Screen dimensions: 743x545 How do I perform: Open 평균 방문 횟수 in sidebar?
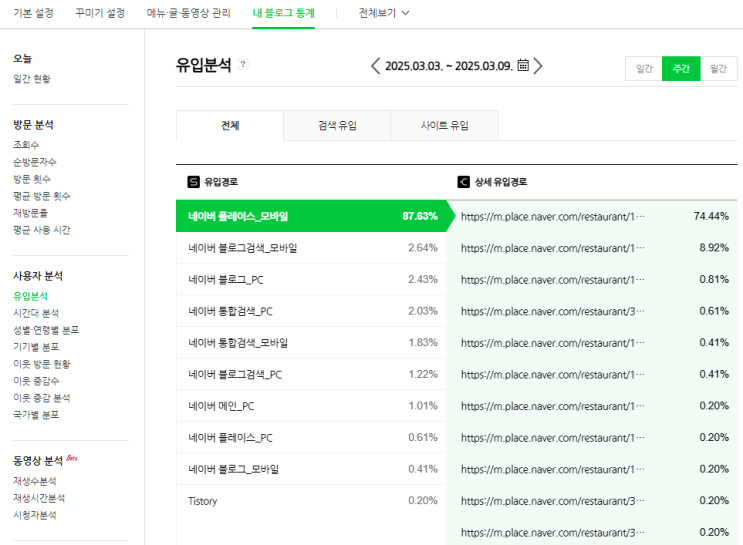(x=42, y=196)
